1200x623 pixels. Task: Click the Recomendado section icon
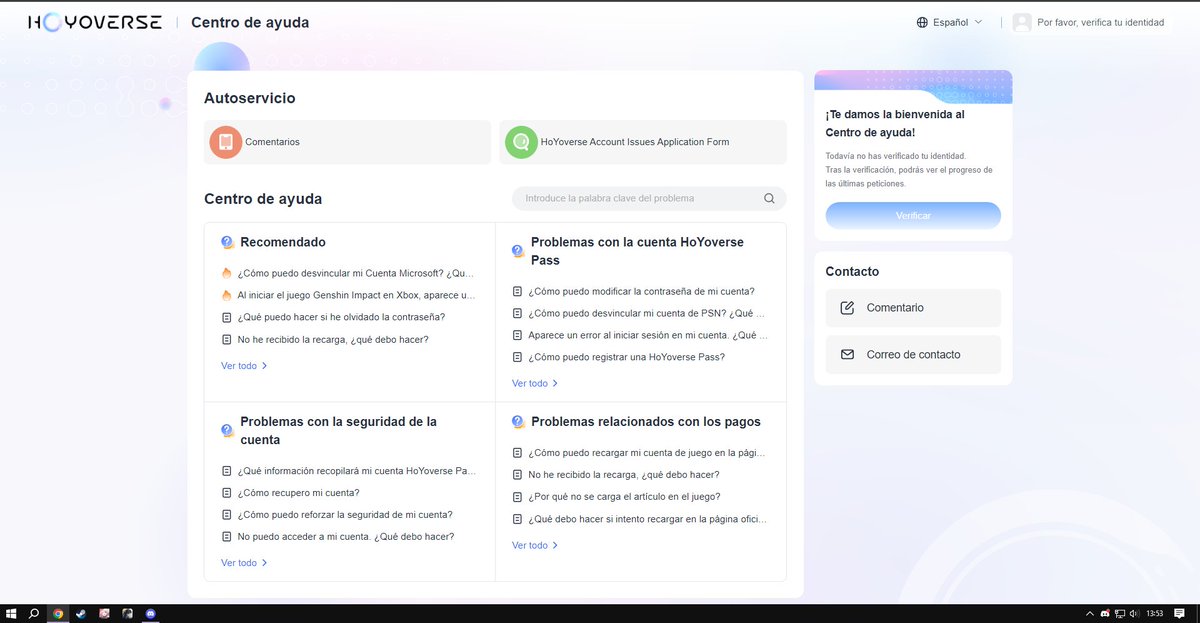227,242
